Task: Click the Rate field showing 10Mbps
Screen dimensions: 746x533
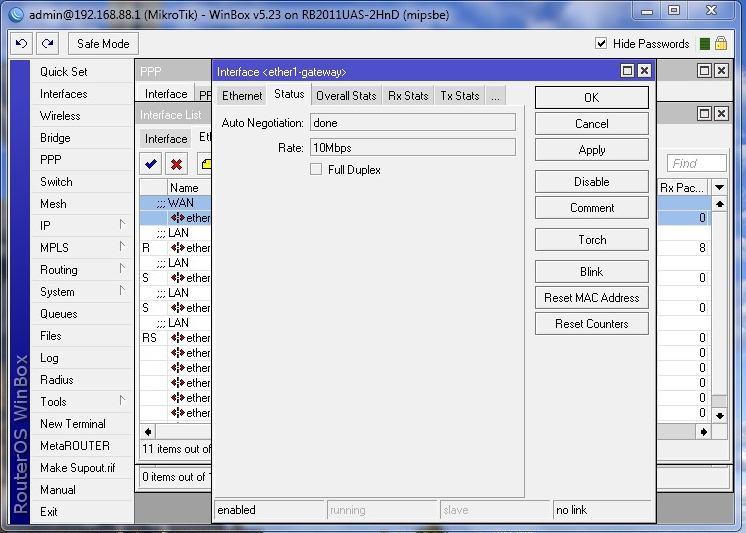Action: pos(412,148)
